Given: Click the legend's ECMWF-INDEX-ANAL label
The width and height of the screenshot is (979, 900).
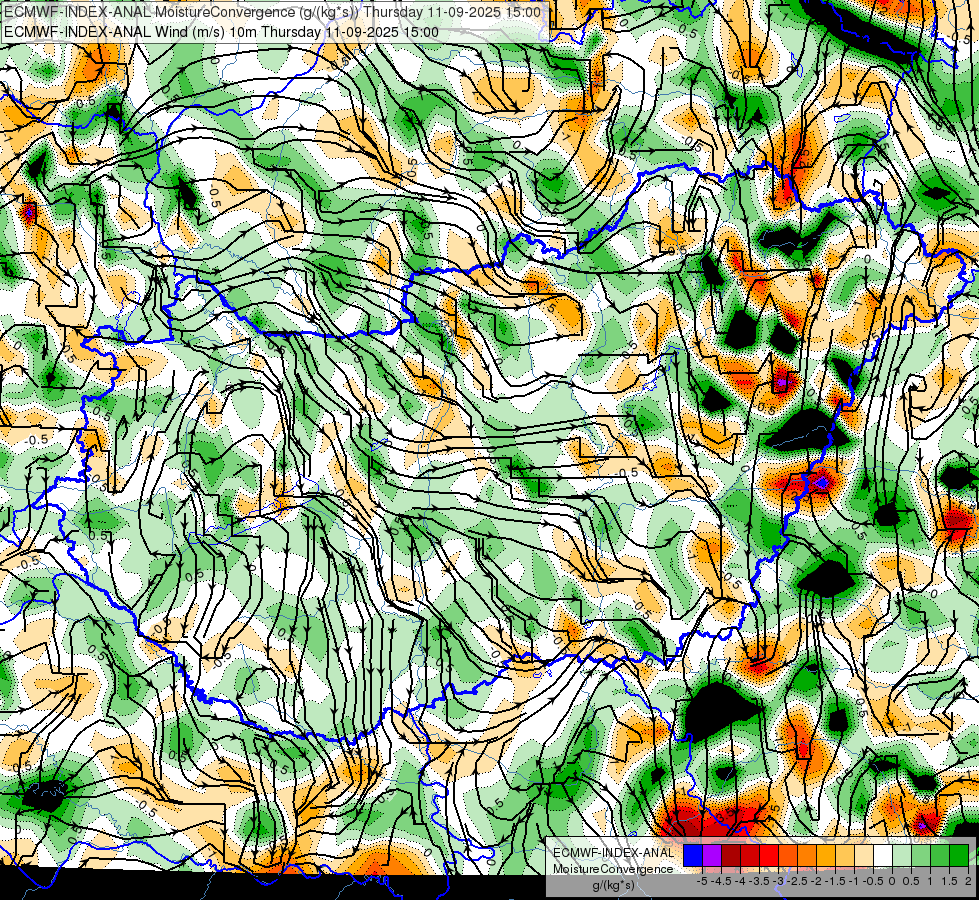Looking at the screenshot, I should [x=613, y=853].
